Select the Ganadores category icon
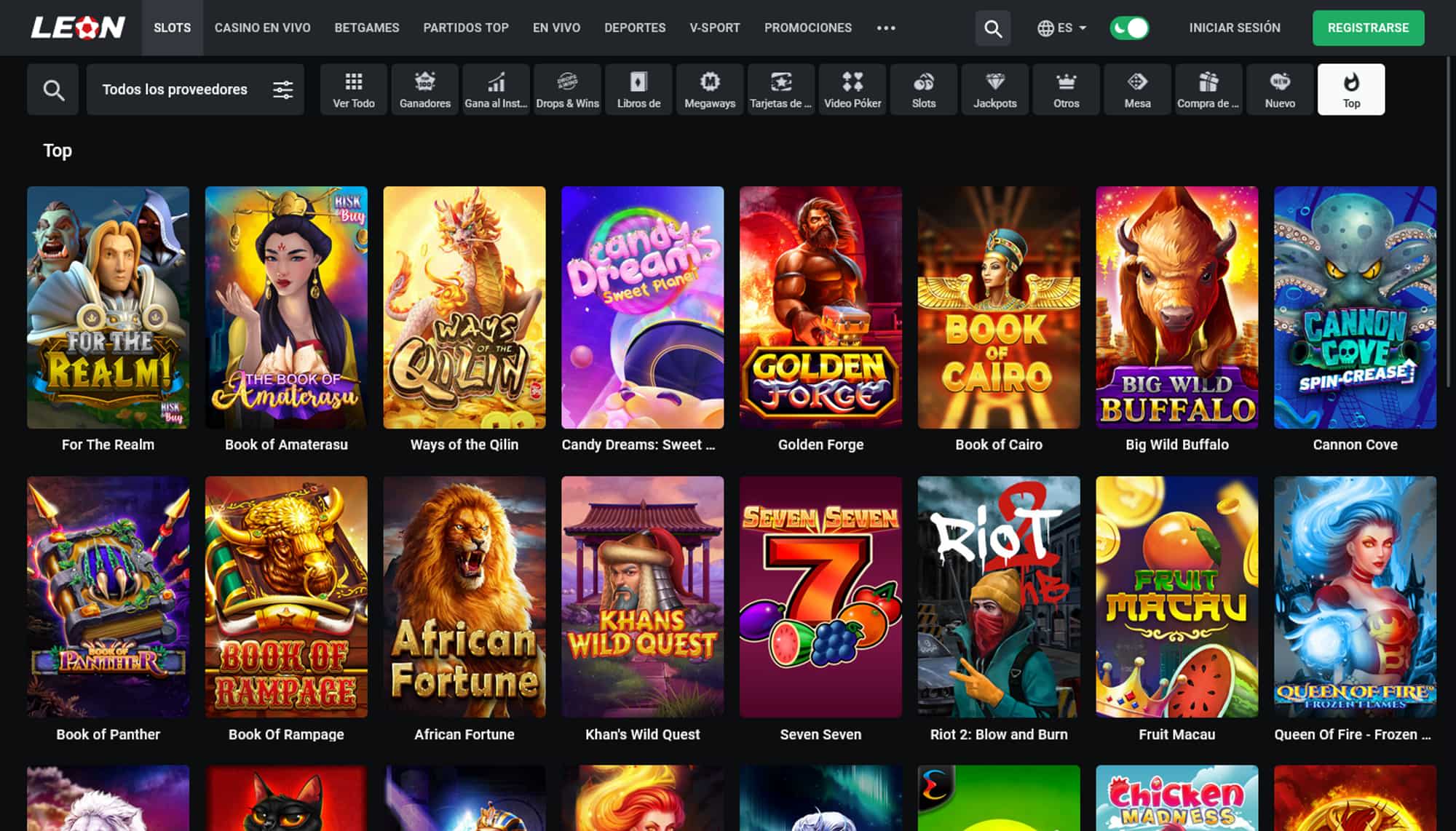This screenshot has height=831, width=1456. tap(425, 90)
